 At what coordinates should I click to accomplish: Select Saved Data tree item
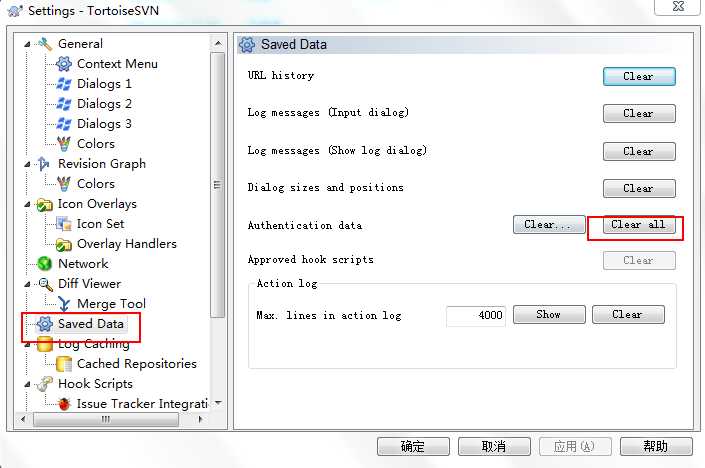pos(90,324)
